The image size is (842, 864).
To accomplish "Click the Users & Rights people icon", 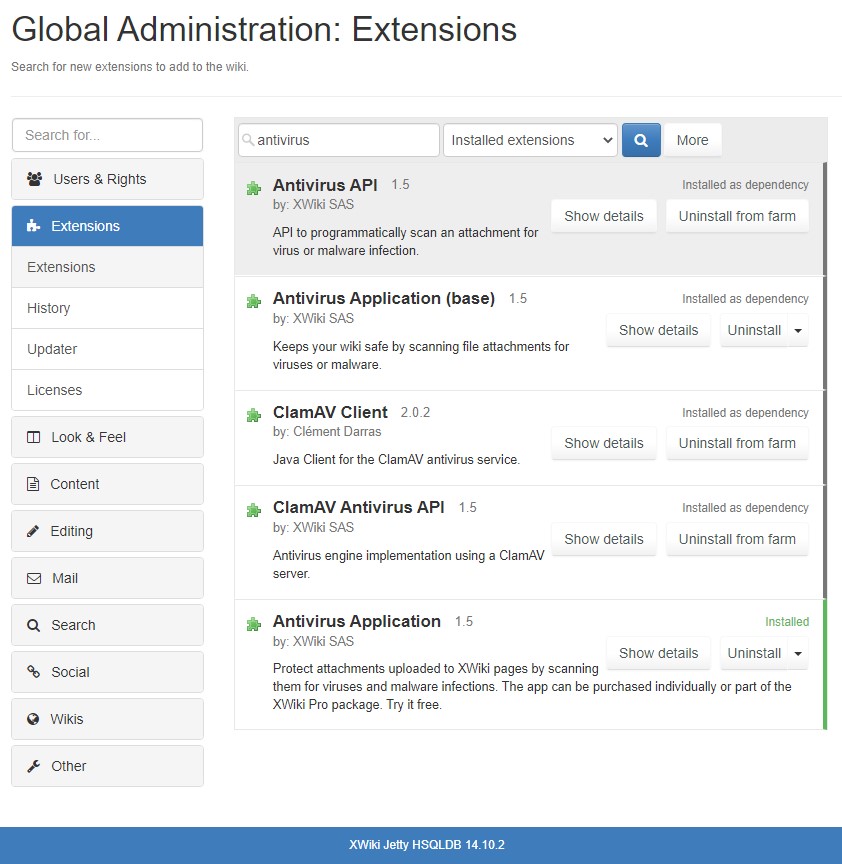I will point(35,179).
